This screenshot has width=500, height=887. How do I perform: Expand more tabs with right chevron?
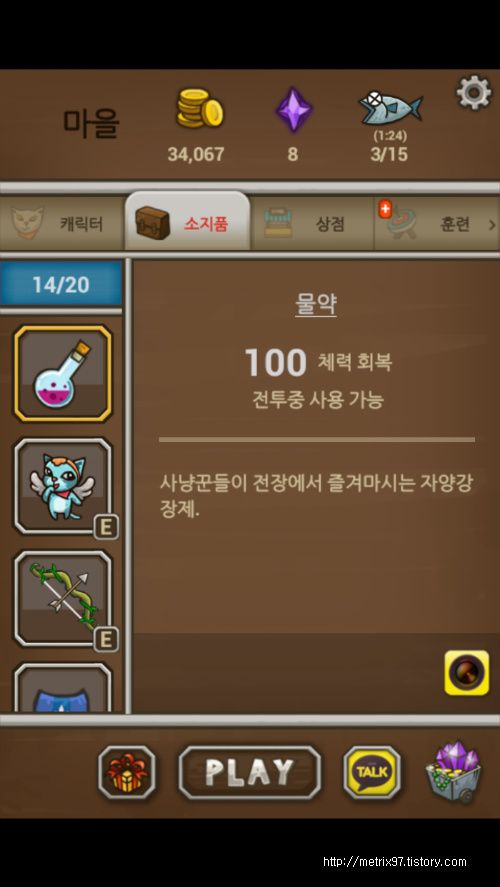point(492,225)
